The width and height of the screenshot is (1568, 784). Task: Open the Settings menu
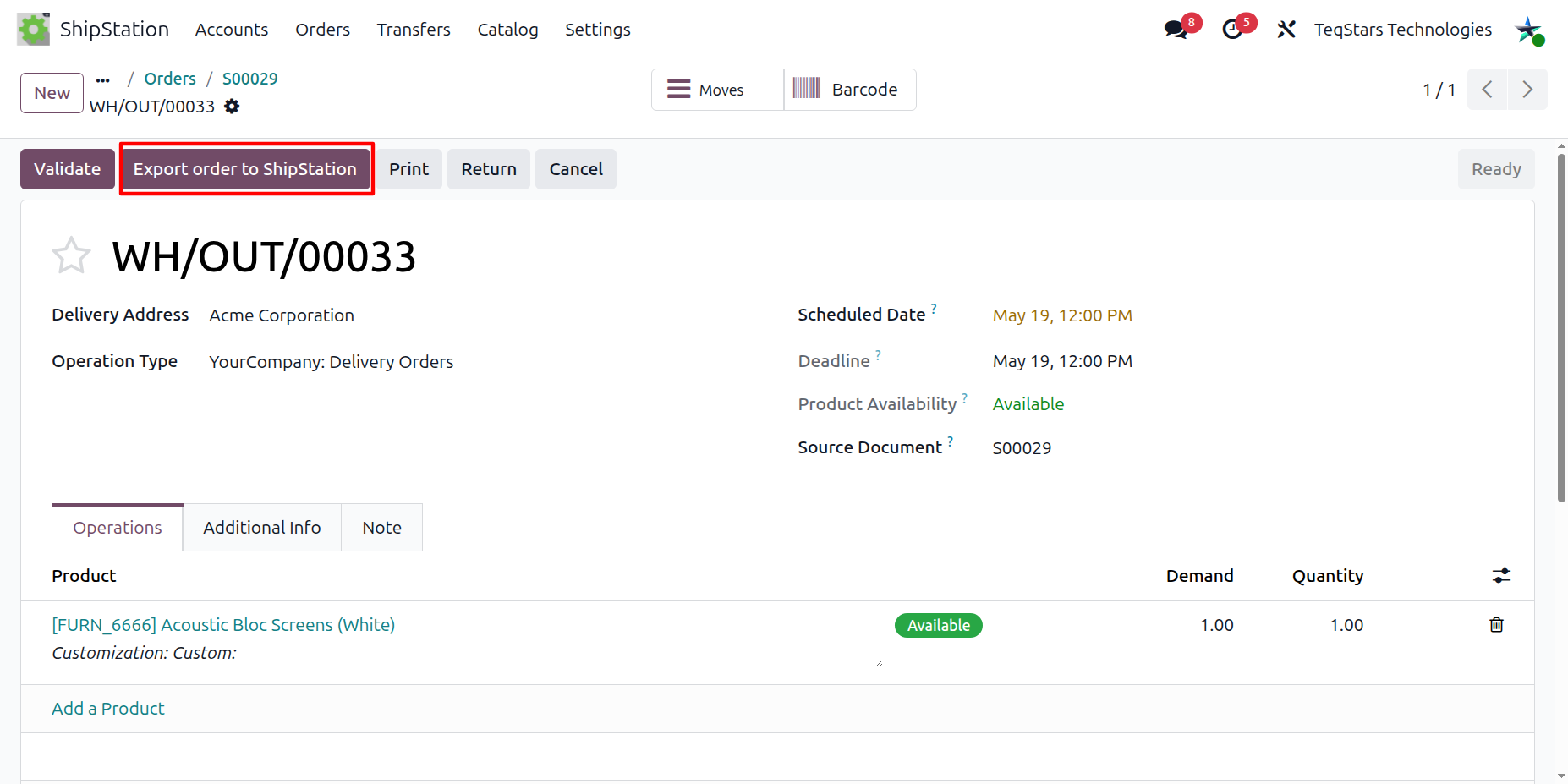[598, 30]
